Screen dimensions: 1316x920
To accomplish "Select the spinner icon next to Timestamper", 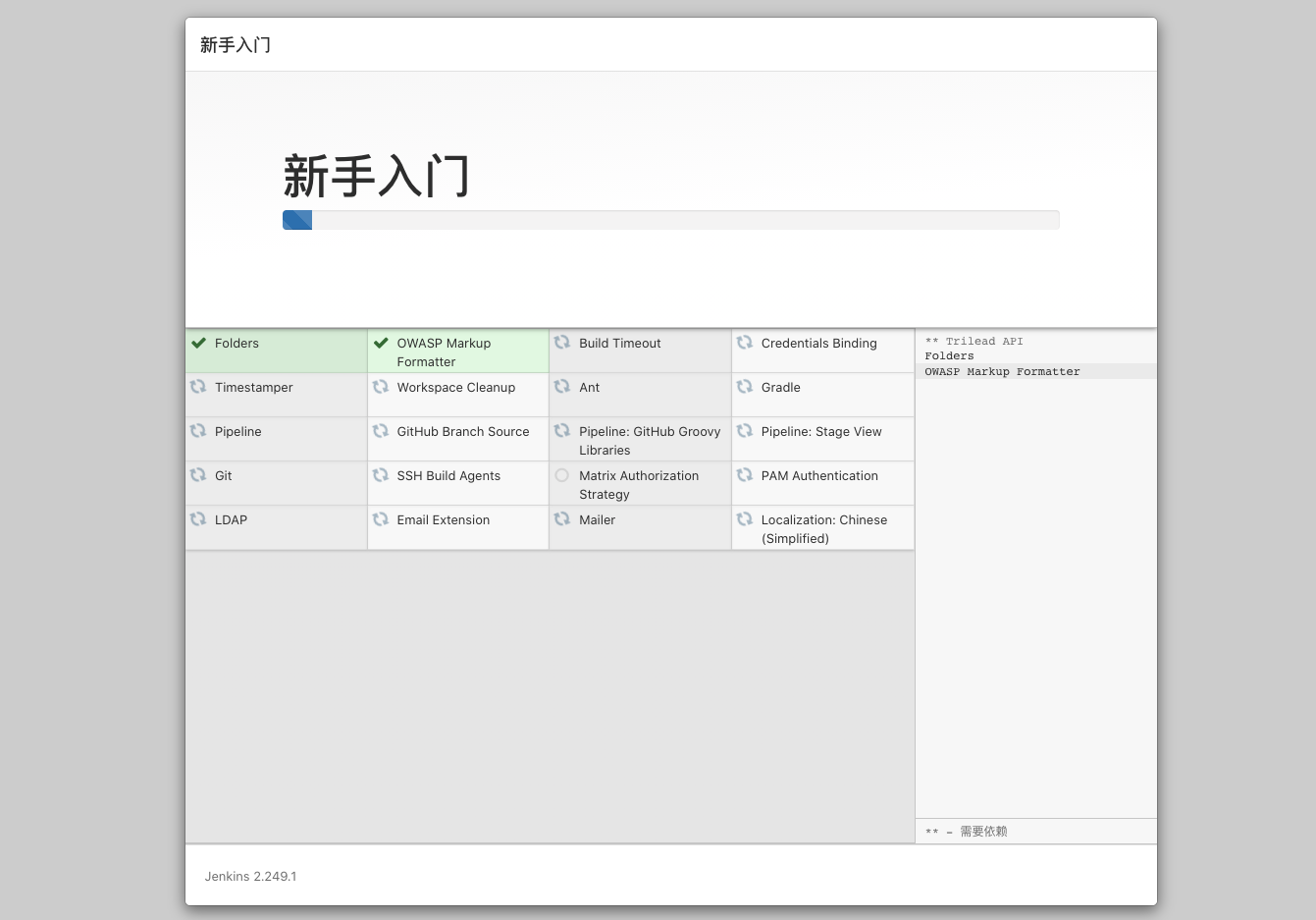I will click(198, 387).
